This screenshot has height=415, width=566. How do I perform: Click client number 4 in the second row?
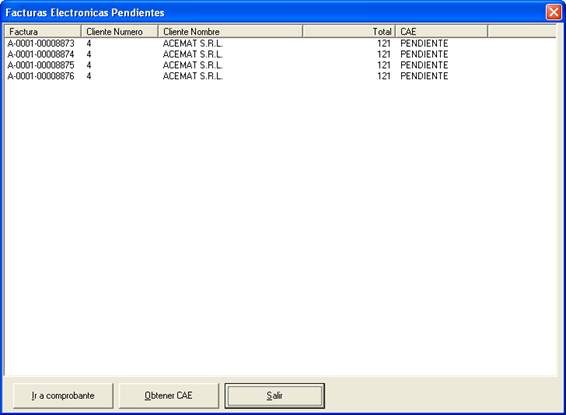coord(89,54)
